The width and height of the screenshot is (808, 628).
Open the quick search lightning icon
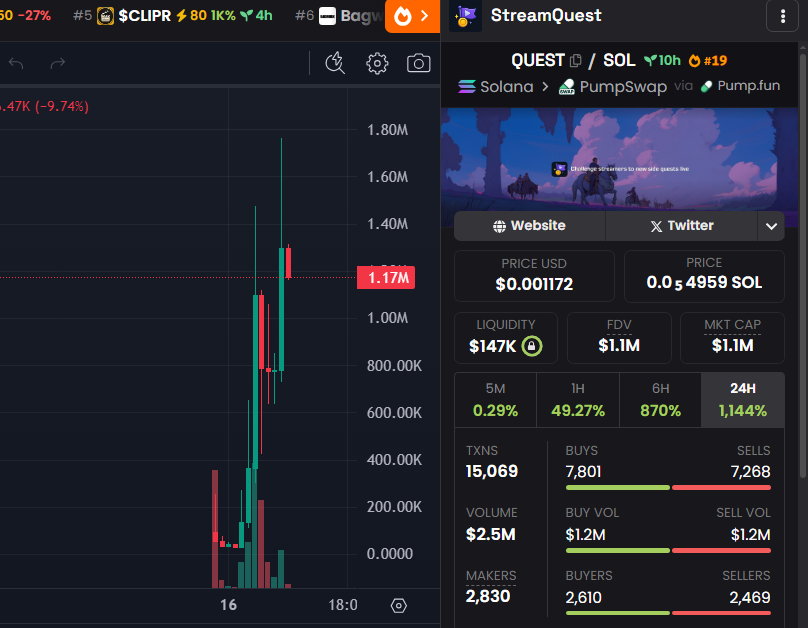coord(335,63)
